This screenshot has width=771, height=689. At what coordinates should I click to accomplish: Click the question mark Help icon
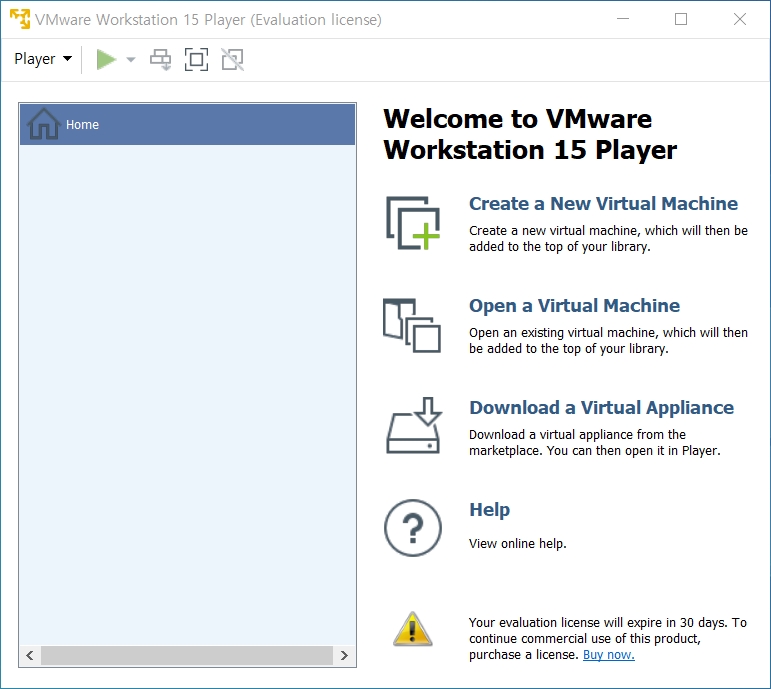tap(413, 528)
